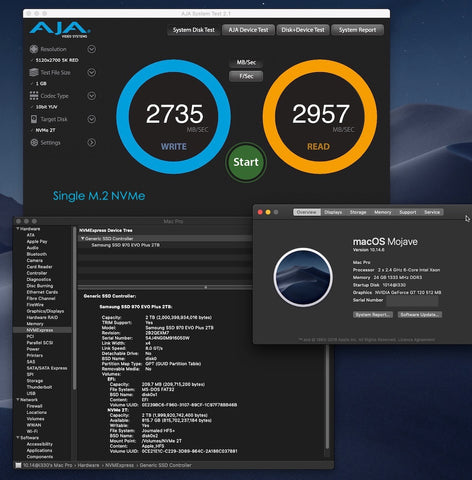Click the AJA Video Systems logo

point(59,30)
